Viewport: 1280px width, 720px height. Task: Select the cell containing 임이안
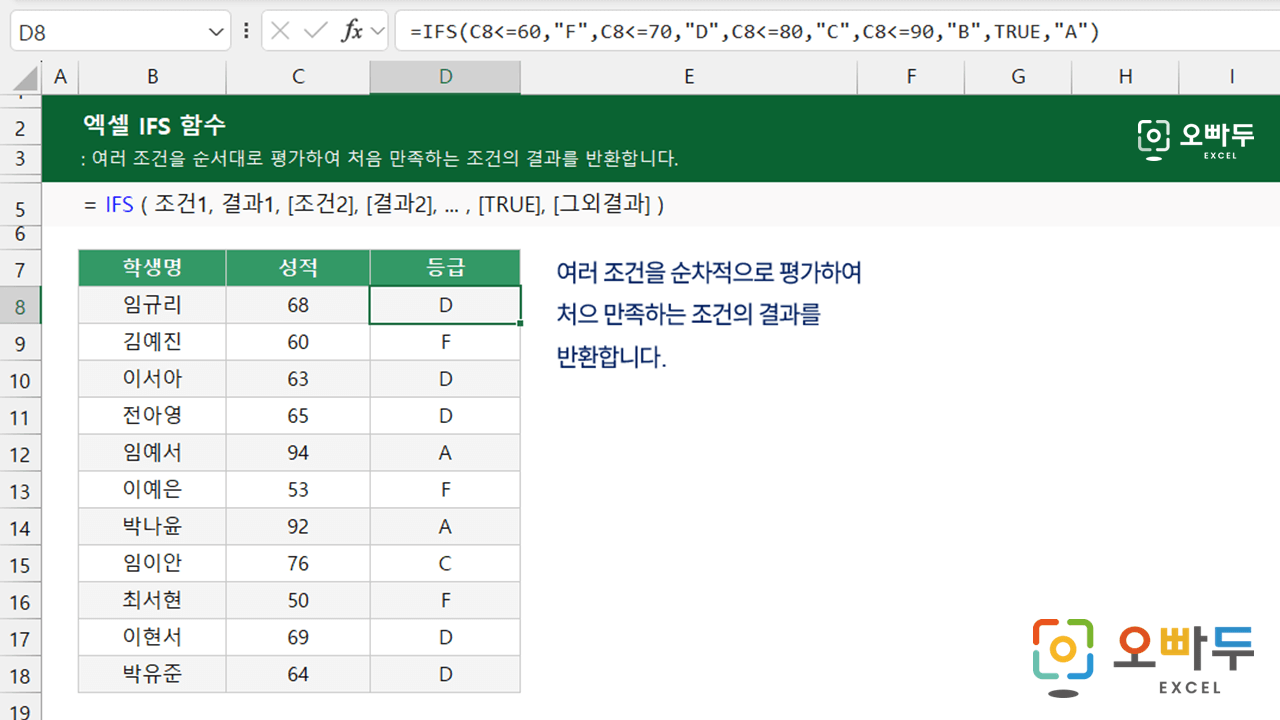[152, 564]
